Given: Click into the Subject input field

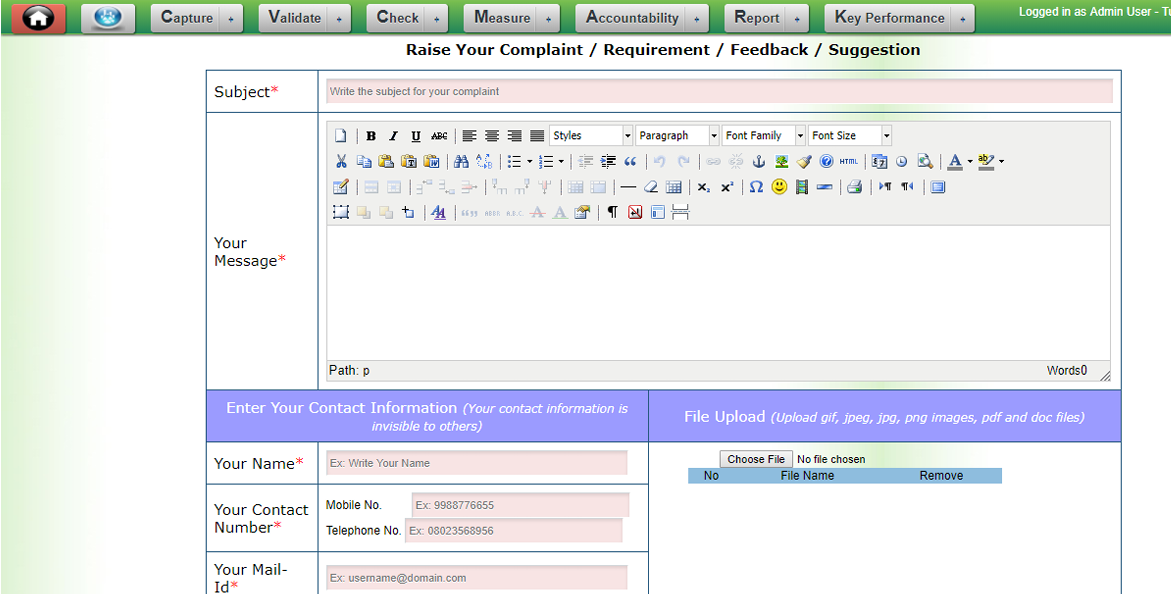Looking at the screenshot, I should coord(719,91).
